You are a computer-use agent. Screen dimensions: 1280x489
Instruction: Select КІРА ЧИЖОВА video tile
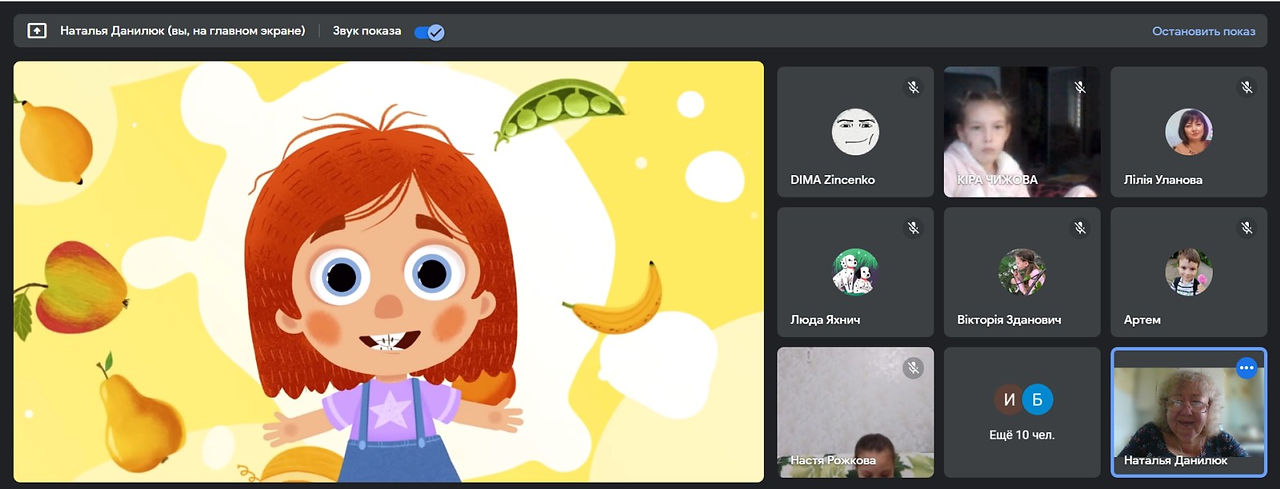1022,132
